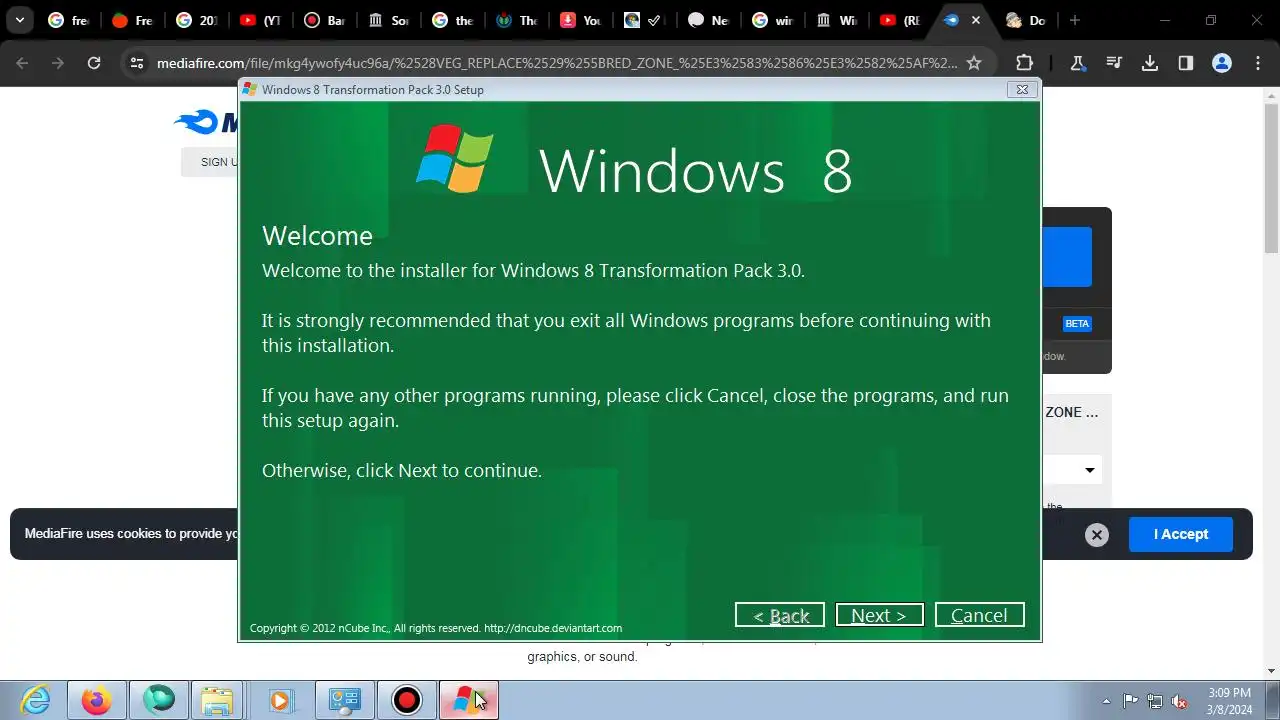This screenshot has height=720, width=1280.
Task: Click Next in the Windows 8 installer
Action: click(879, 615)
